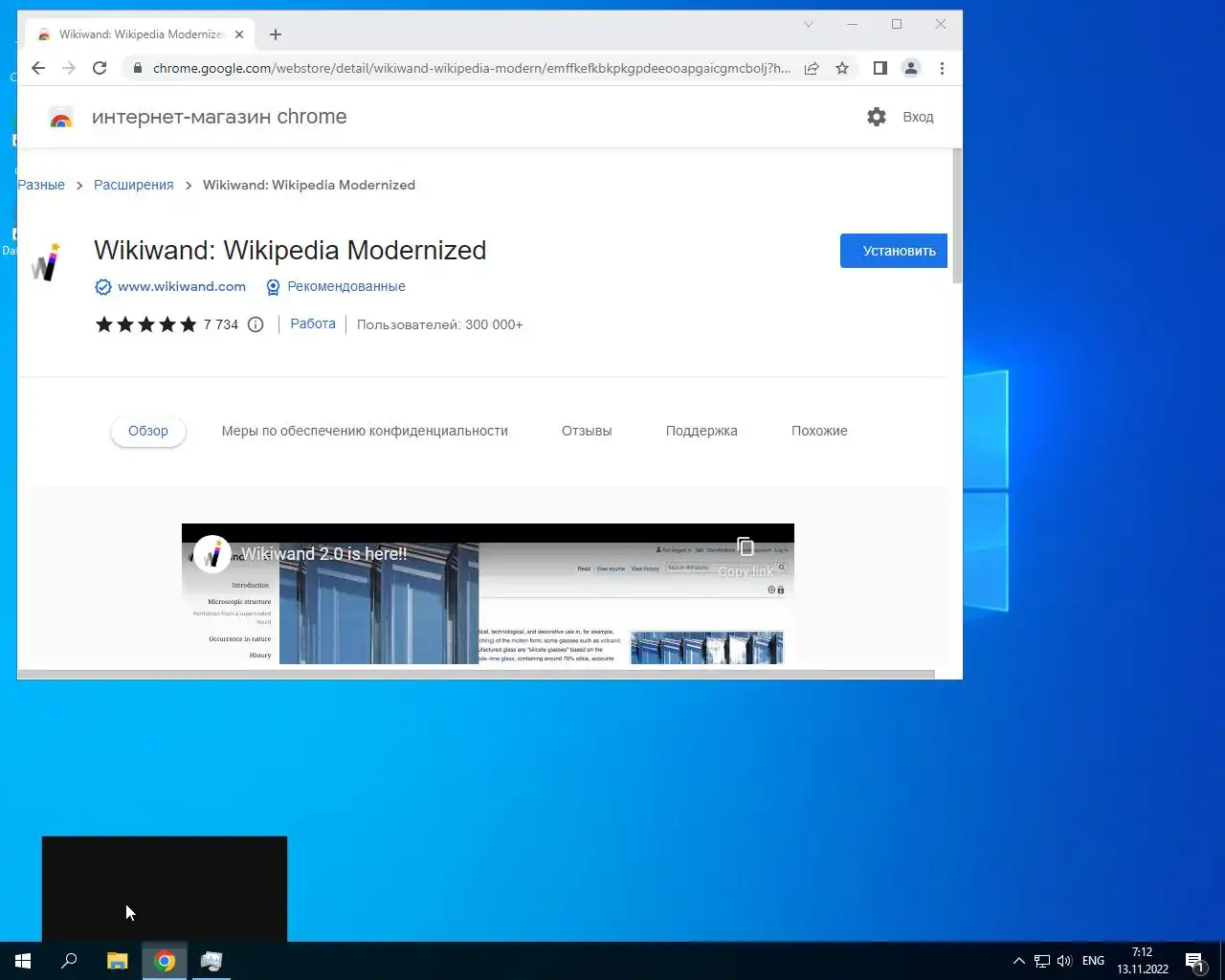1225x980 pixels.
Task: Show hidden tray icons
Action: 1018,961
